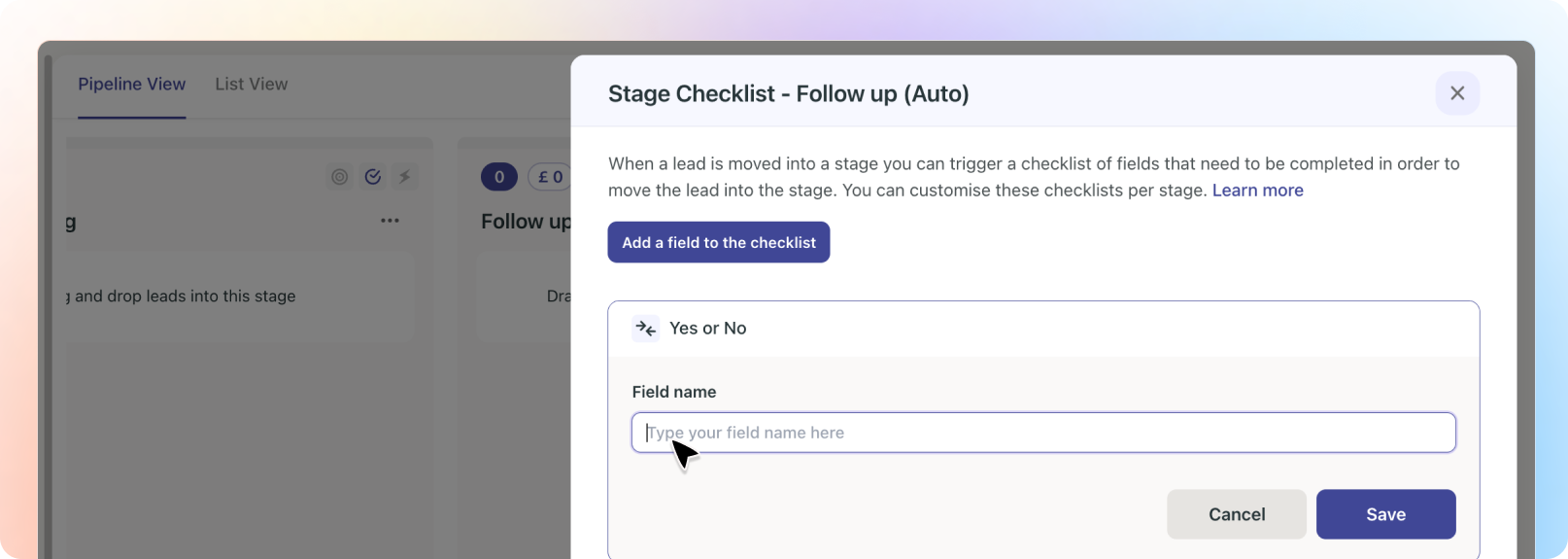Click the £ 0 value badge
The height and width of the screenshot is (559, 1568).
click(x=550, y=177)
